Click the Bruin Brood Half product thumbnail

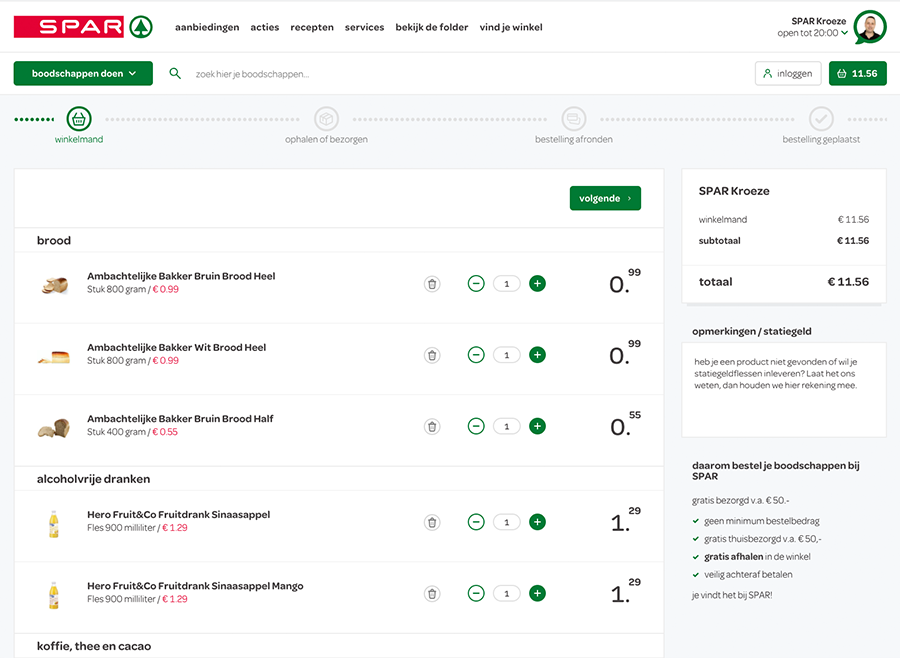pos(54,428)
